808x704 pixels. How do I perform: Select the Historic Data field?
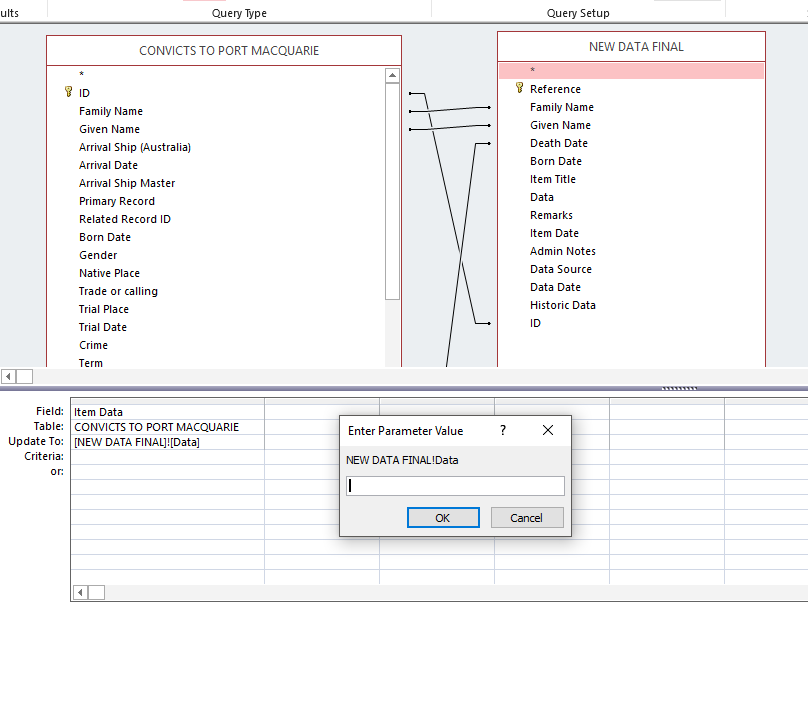(x=563, y=305)
